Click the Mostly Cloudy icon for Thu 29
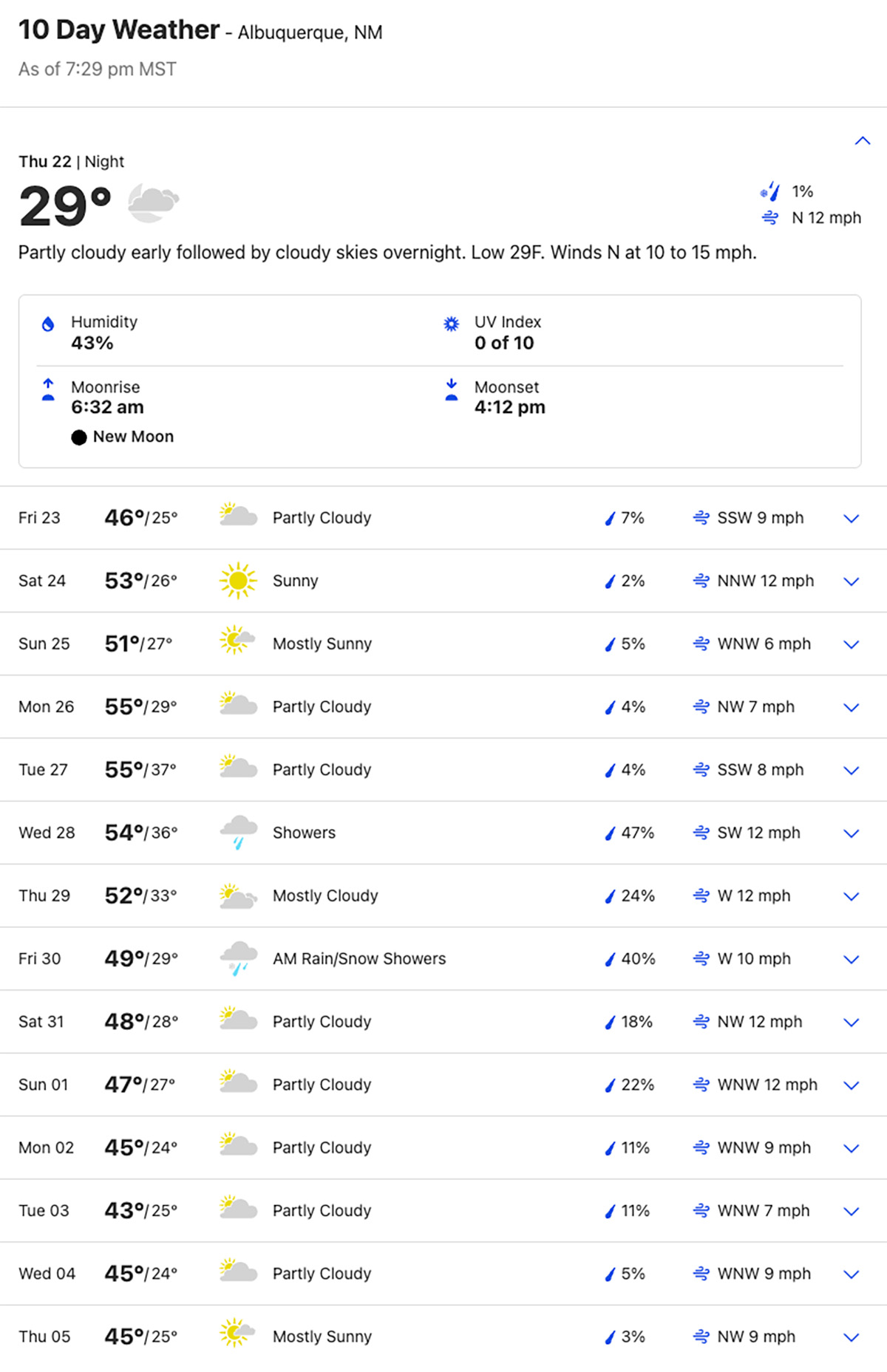Image resolution: width=887 pixels, height=1372 pixels. tap(238, 895)
